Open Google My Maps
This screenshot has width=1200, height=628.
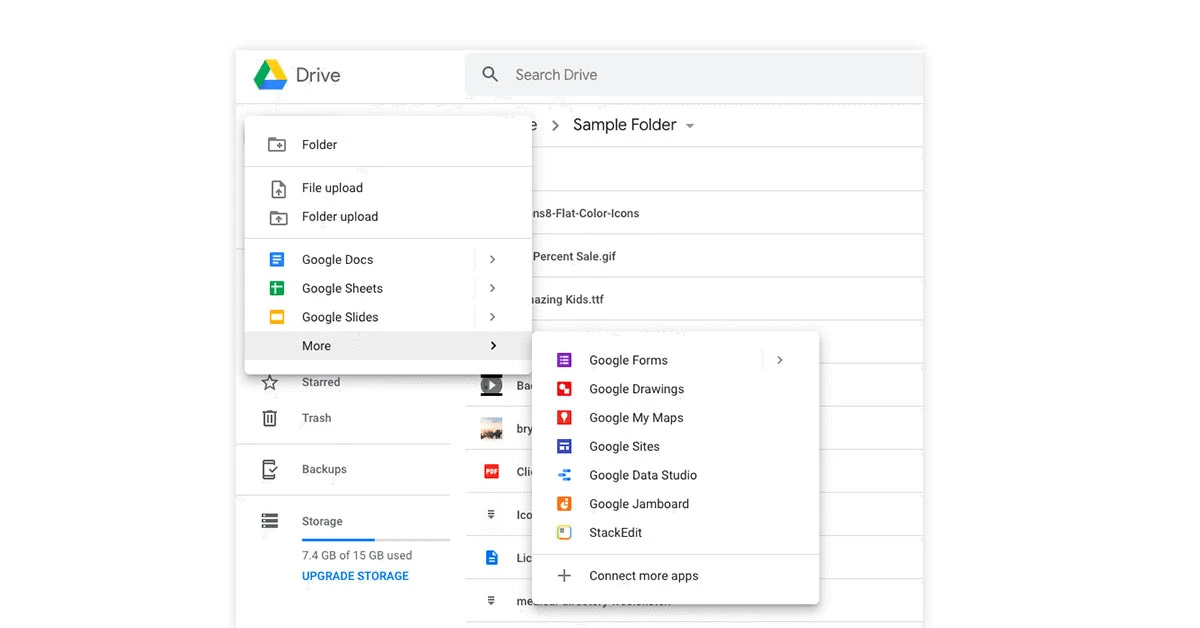(x=636, y=417)
